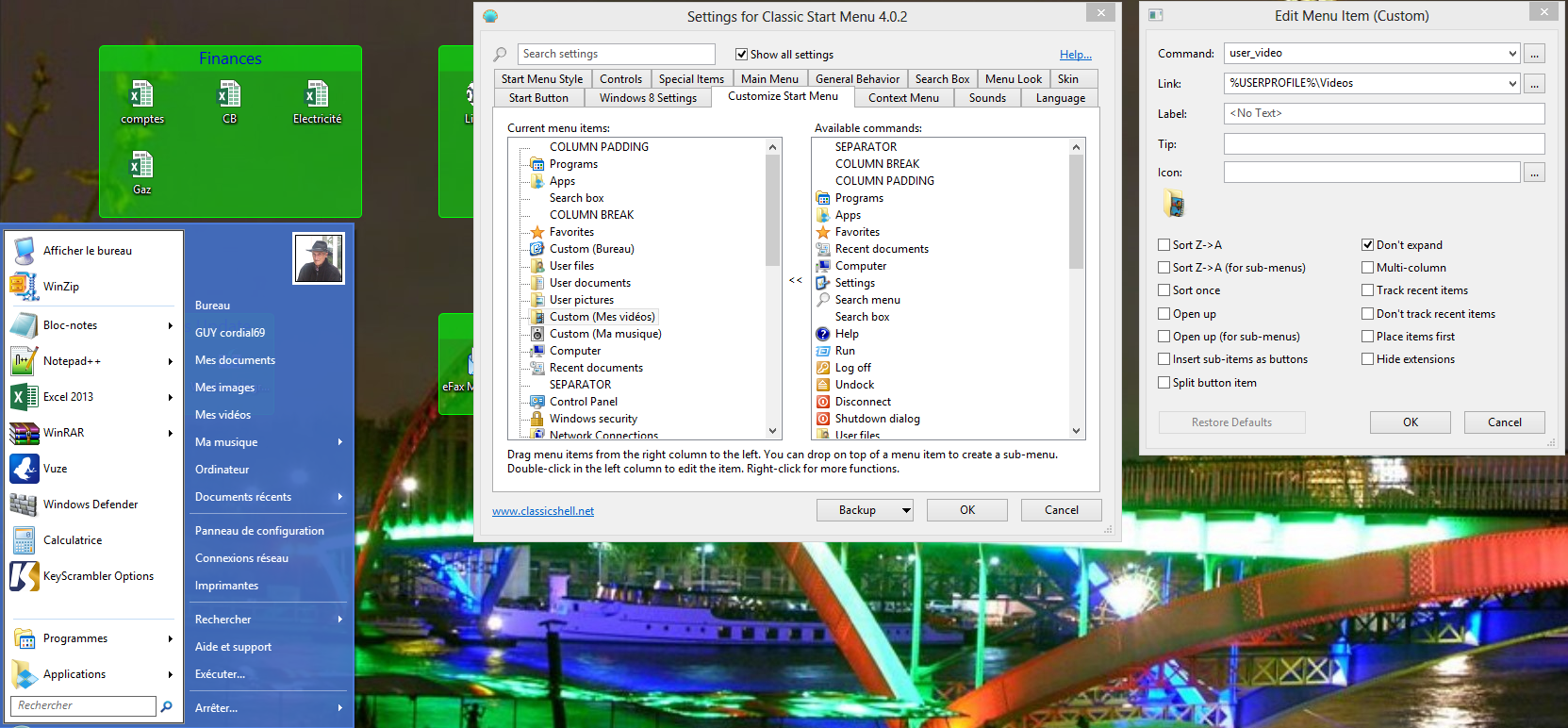Screen dimensions: 1568x728
Task: Open the Calculatrice app icon
Action: [24, 540]
